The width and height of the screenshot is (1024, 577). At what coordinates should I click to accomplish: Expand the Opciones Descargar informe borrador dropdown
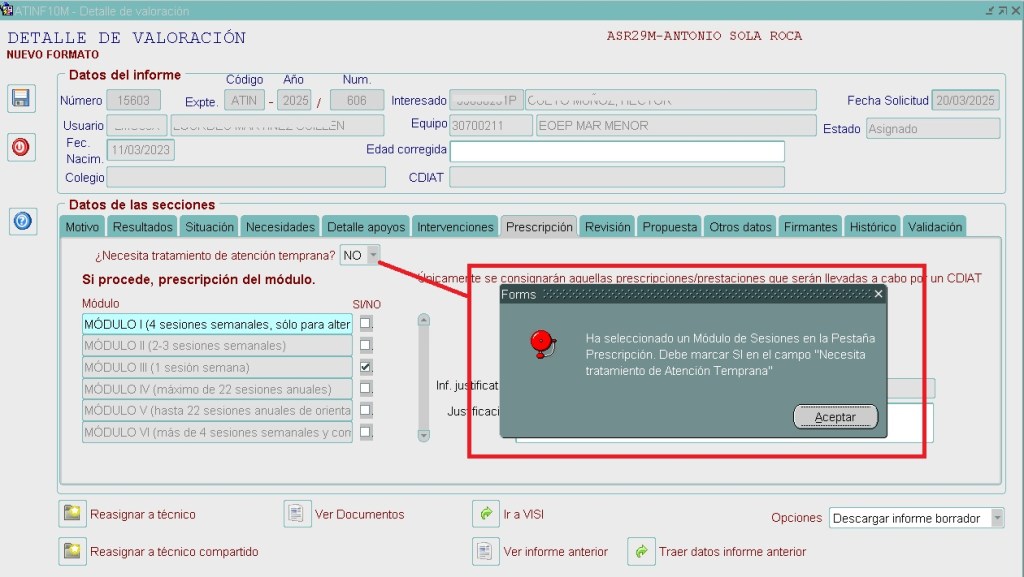click(x=997, y=518)
